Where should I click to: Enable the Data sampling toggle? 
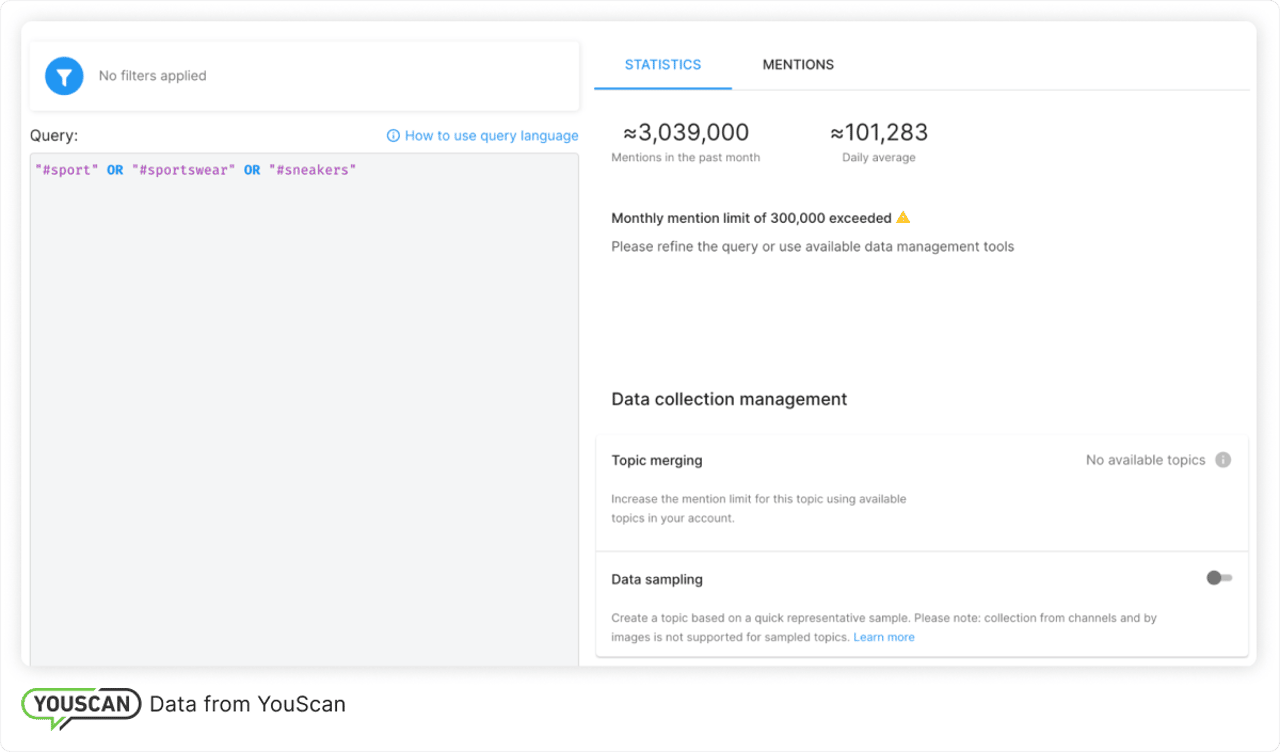pos(1218,578)
